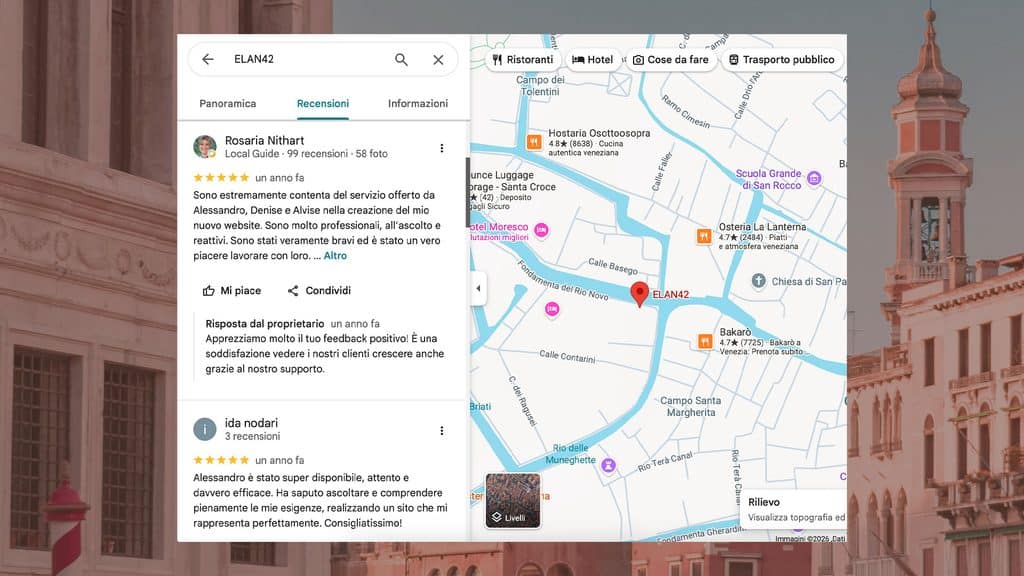Viewport: 1024px width, 576px height.
Task: Filter the map by Hotel
Action: [x=592, y=59]
